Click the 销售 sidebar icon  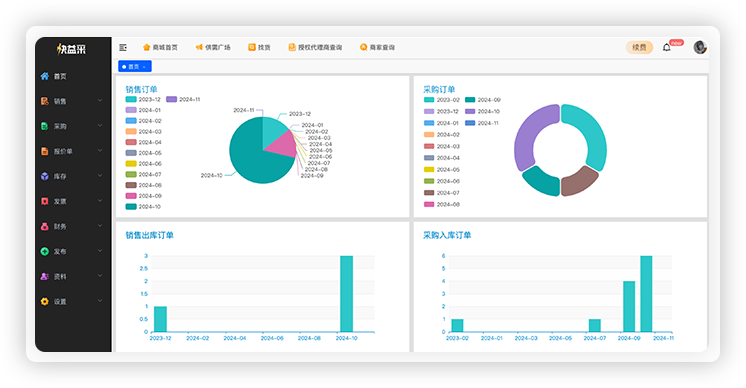click(x=45, y=101)
